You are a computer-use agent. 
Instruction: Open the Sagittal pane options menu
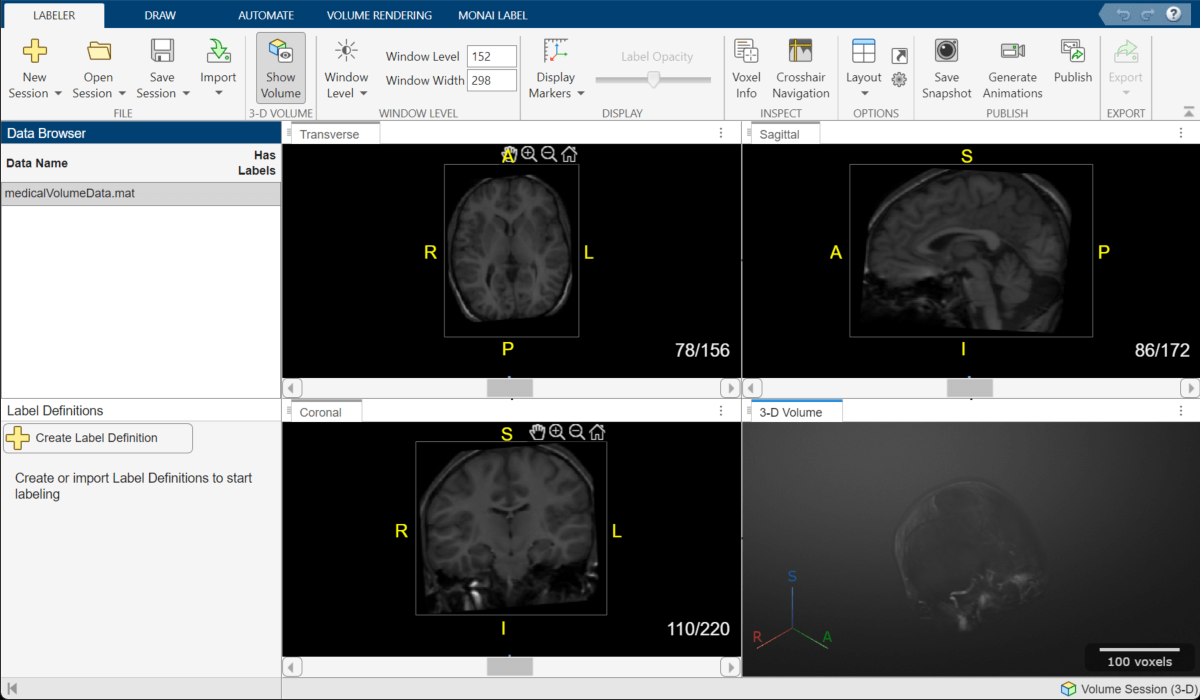[x=1179, y=131]
